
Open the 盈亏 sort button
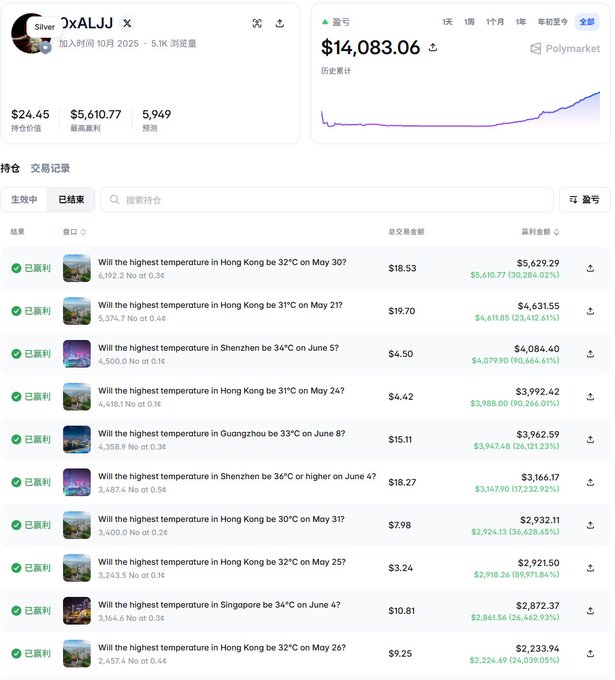(584, 199)
